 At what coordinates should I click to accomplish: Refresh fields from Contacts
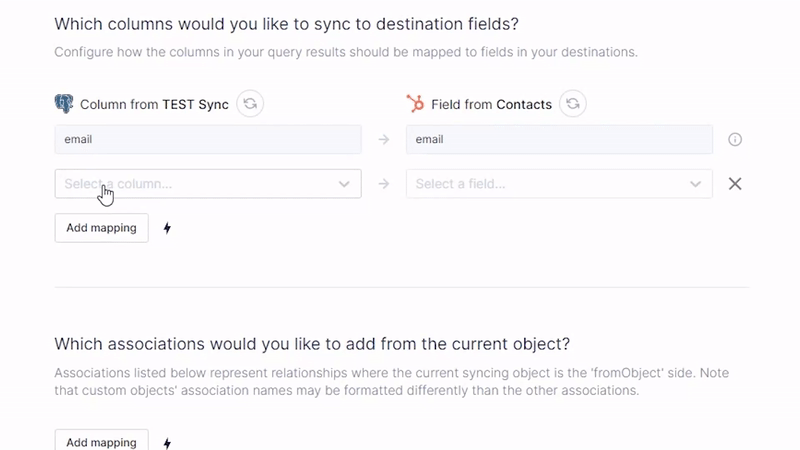click(572, 104)
